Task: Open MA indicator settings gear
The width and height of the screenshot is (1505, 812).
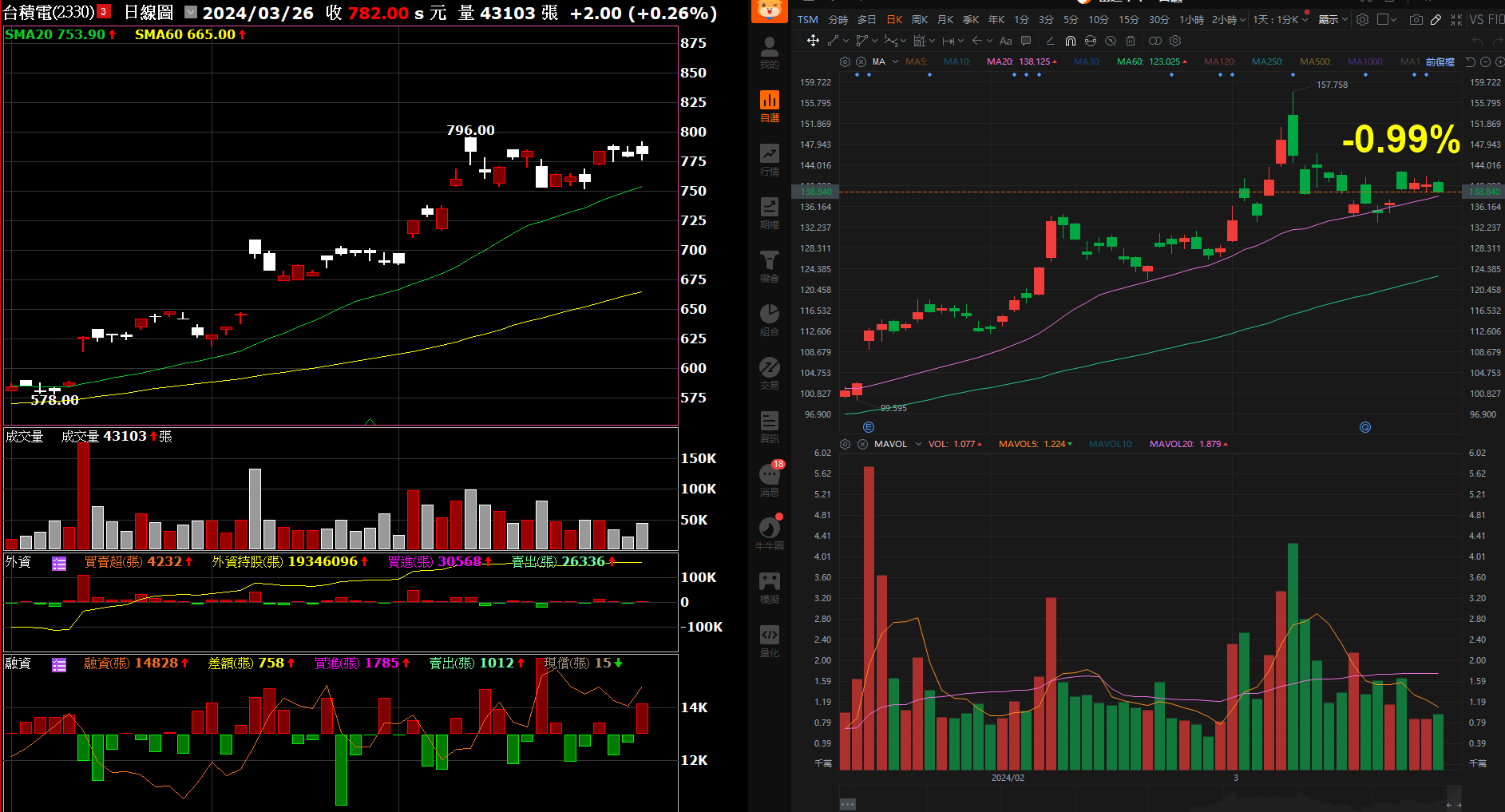Action: (x=845, y=61)
